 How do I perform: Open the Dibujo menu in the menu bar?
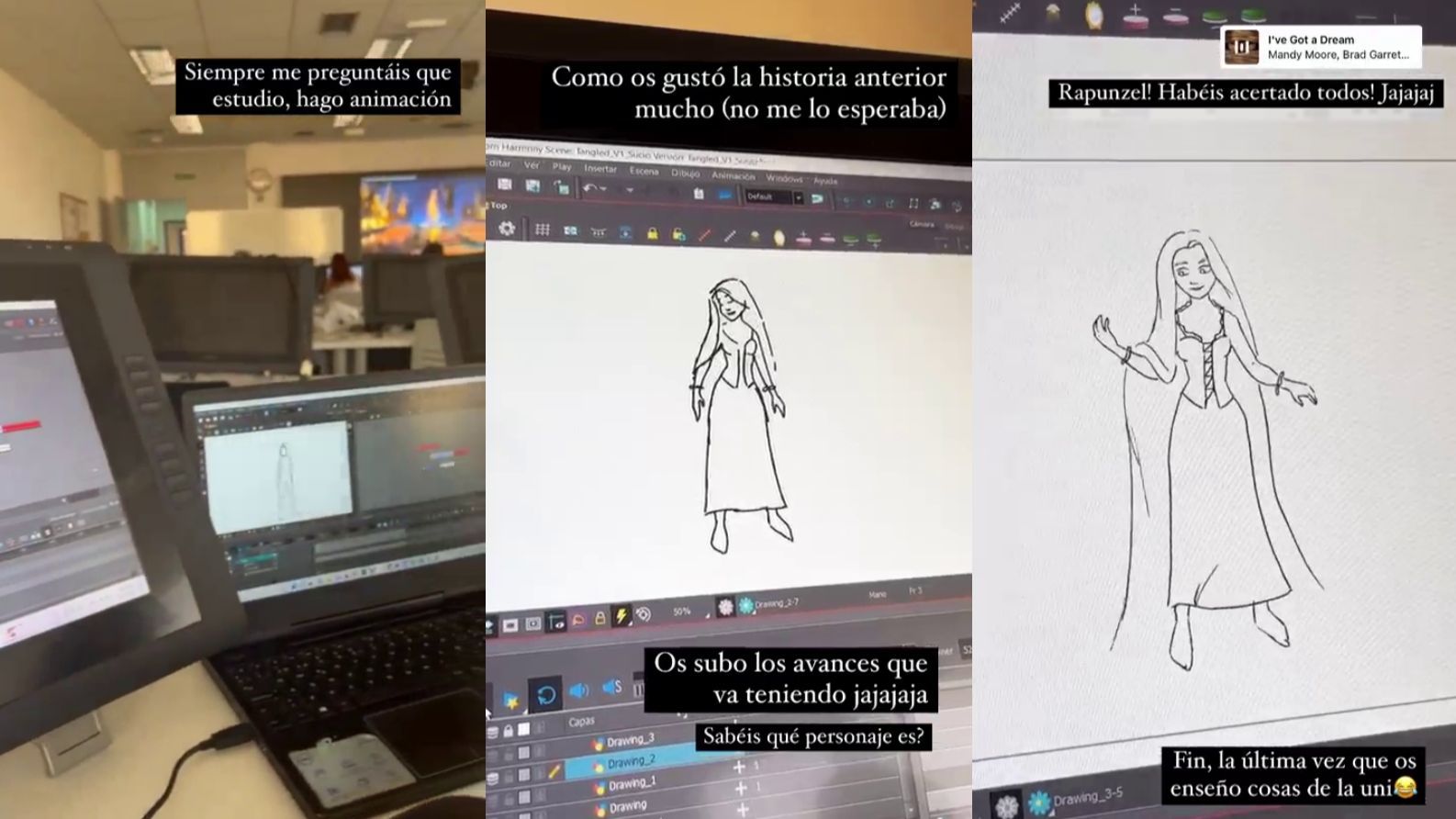[686, 173]
